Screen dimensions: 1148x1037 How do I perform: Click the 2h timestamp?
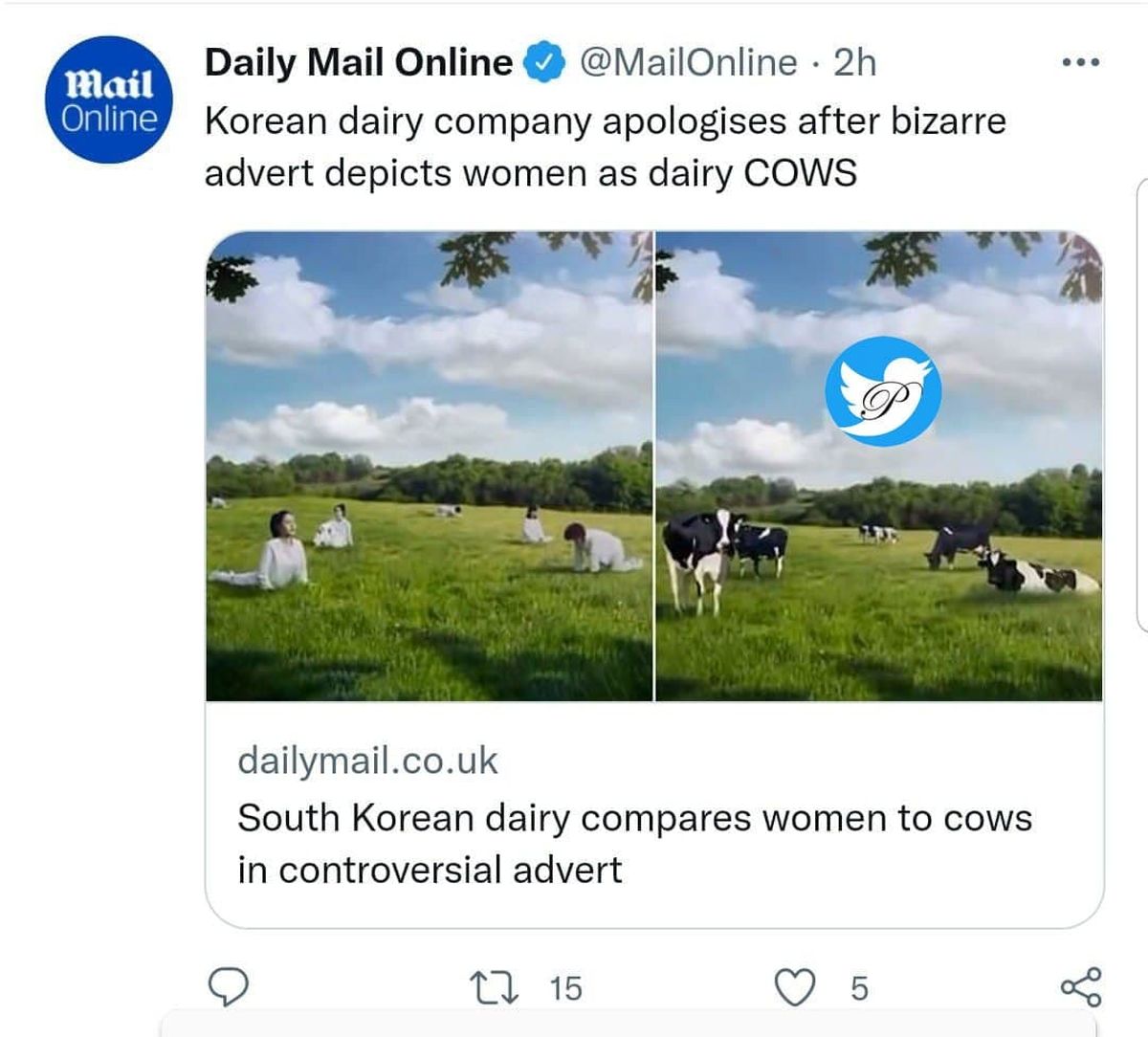point(854,63)
